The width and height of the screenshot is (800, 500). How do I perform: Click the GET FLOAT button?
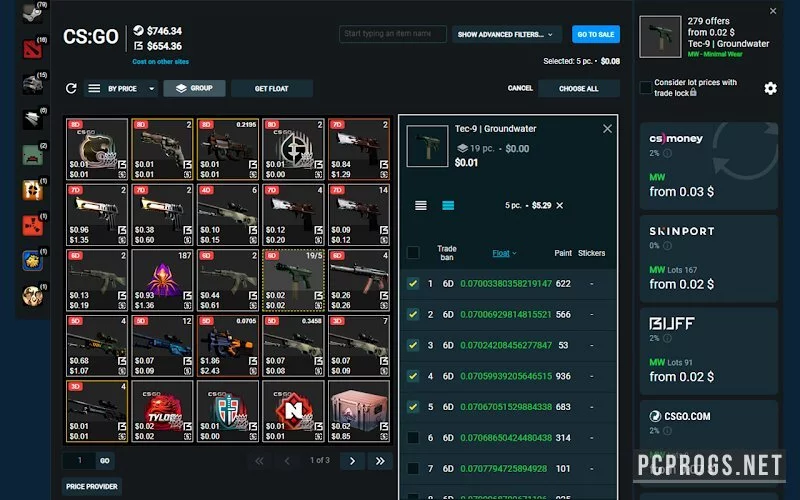[272, 89]
